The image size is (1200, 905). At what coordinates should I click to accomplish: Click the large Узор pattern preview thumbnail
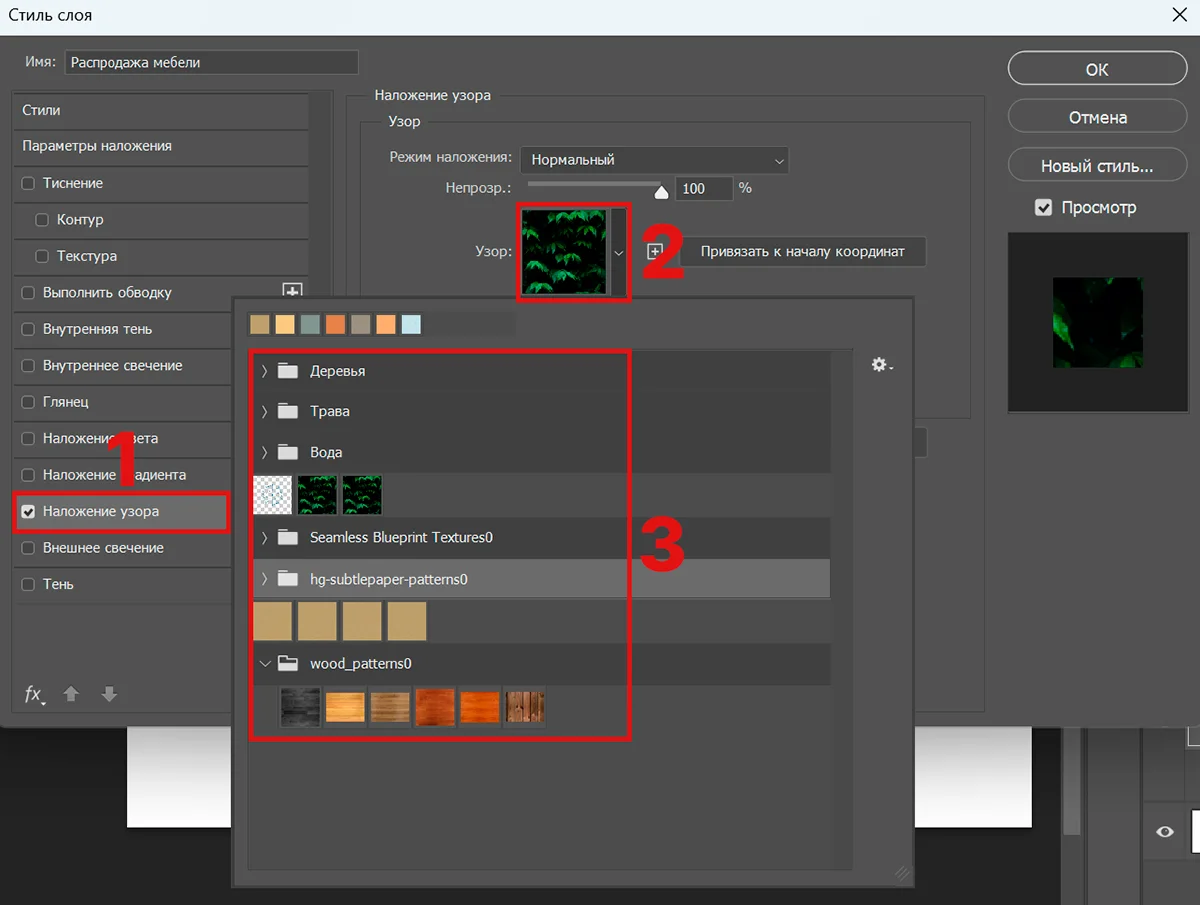pyautogui.click(x=563, y=253)
